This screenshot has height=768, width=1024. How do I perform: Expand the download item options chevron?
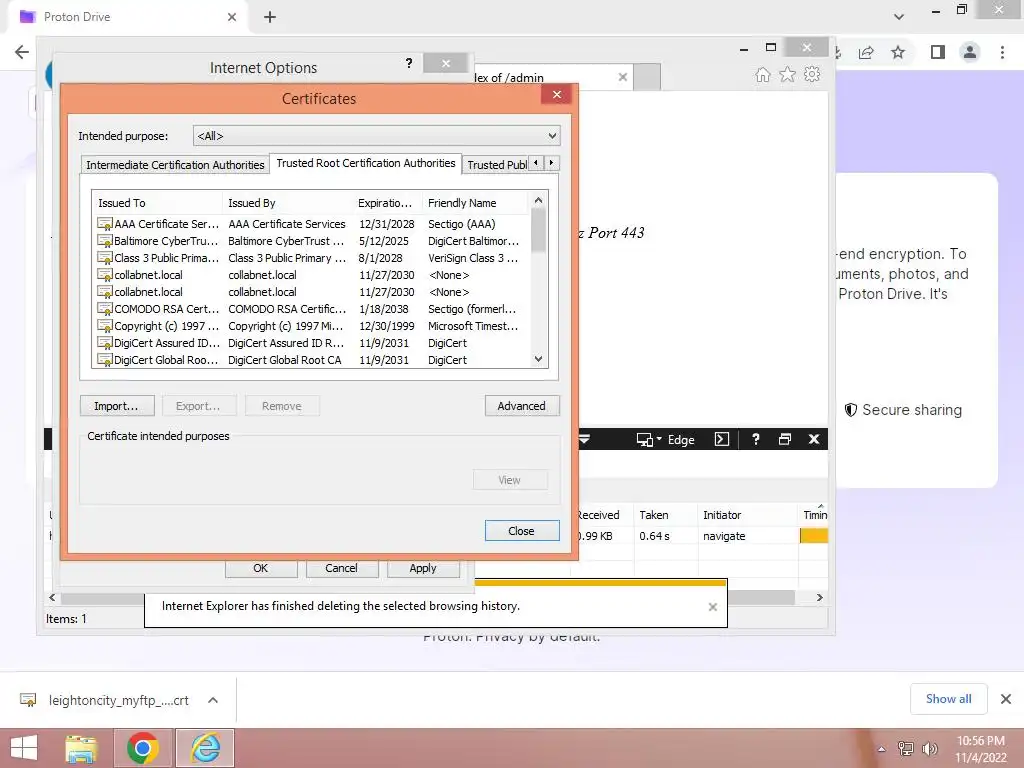[x=213, y=700]
